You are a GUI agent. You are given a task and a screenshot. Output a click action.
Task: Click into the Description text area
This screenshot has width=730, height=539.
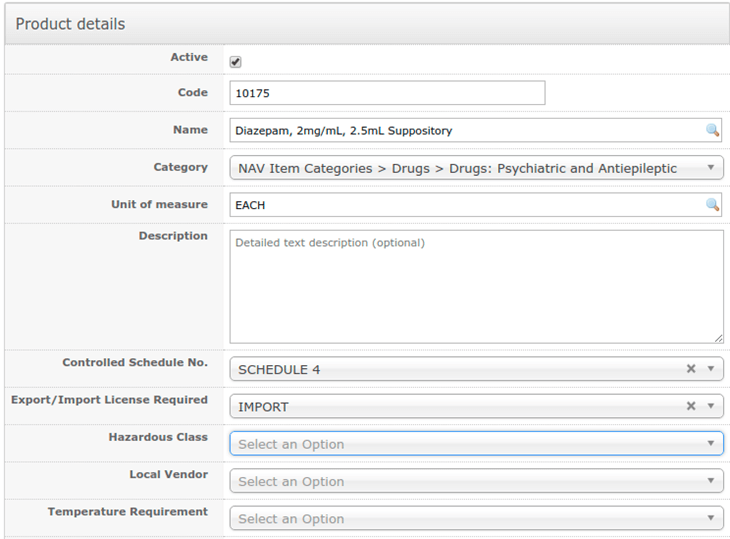coord(476,287)
